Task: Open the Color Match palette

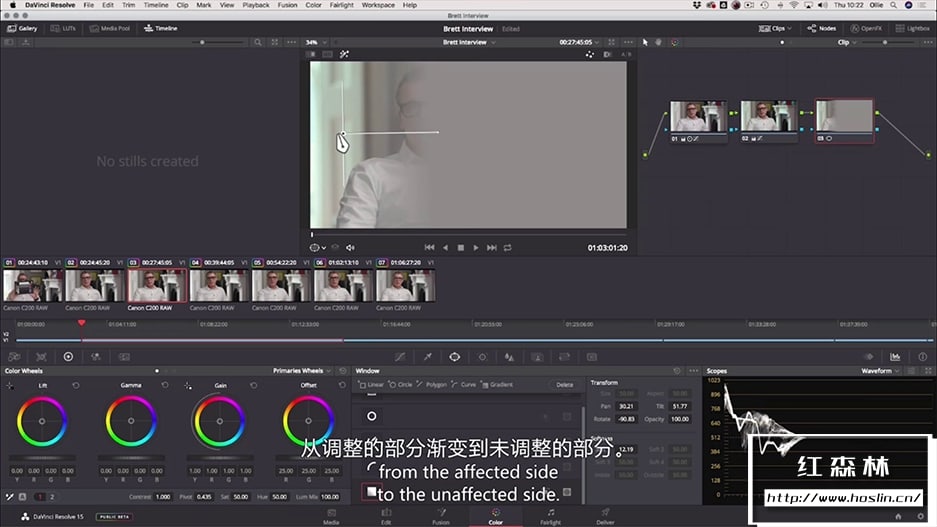Action: point(41,357)
